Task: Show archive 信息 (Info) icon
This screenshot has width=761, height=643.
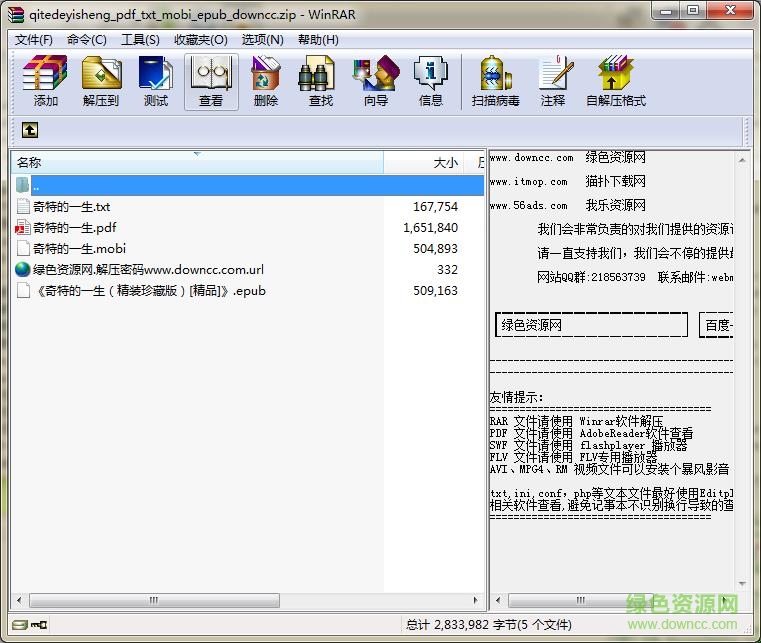Action: pos(431,81)
